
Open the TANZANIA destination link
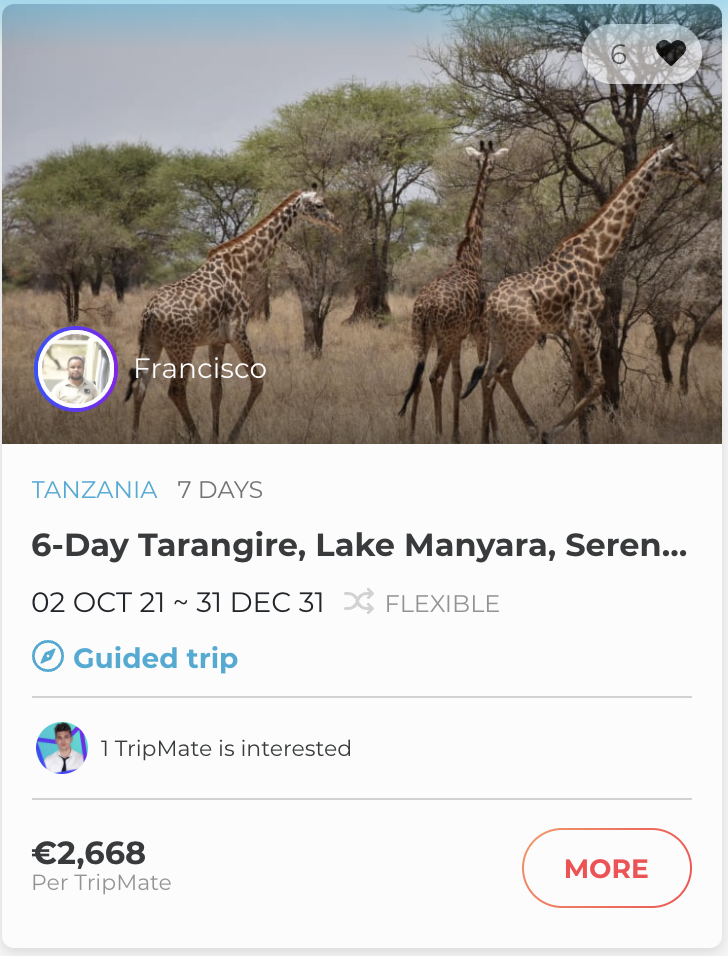(x=94, y=490)
